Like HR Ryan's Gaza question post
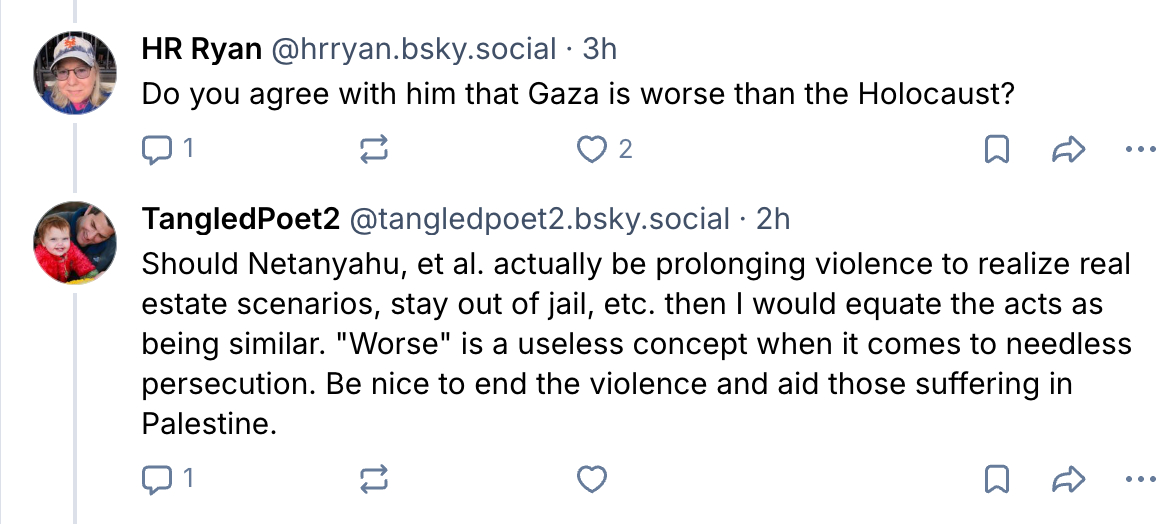The image size is (1170, 524). 593,150
